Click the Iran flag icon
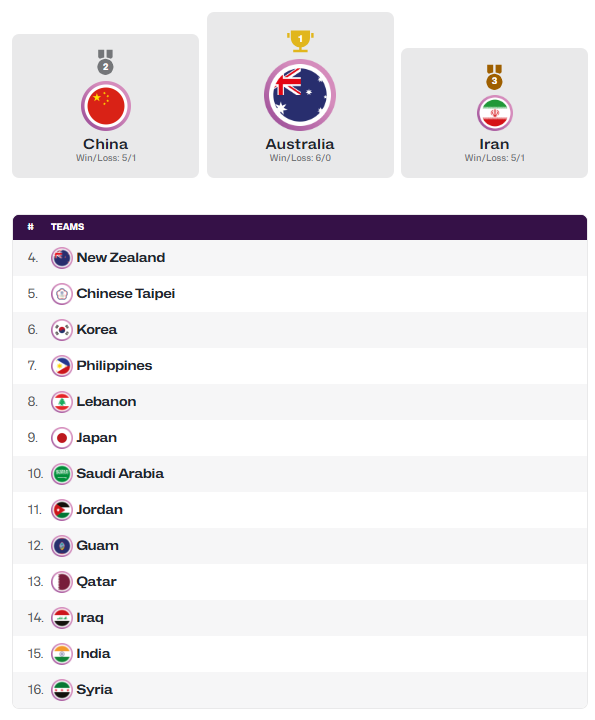595x720 pixels. tap(494, 113)
